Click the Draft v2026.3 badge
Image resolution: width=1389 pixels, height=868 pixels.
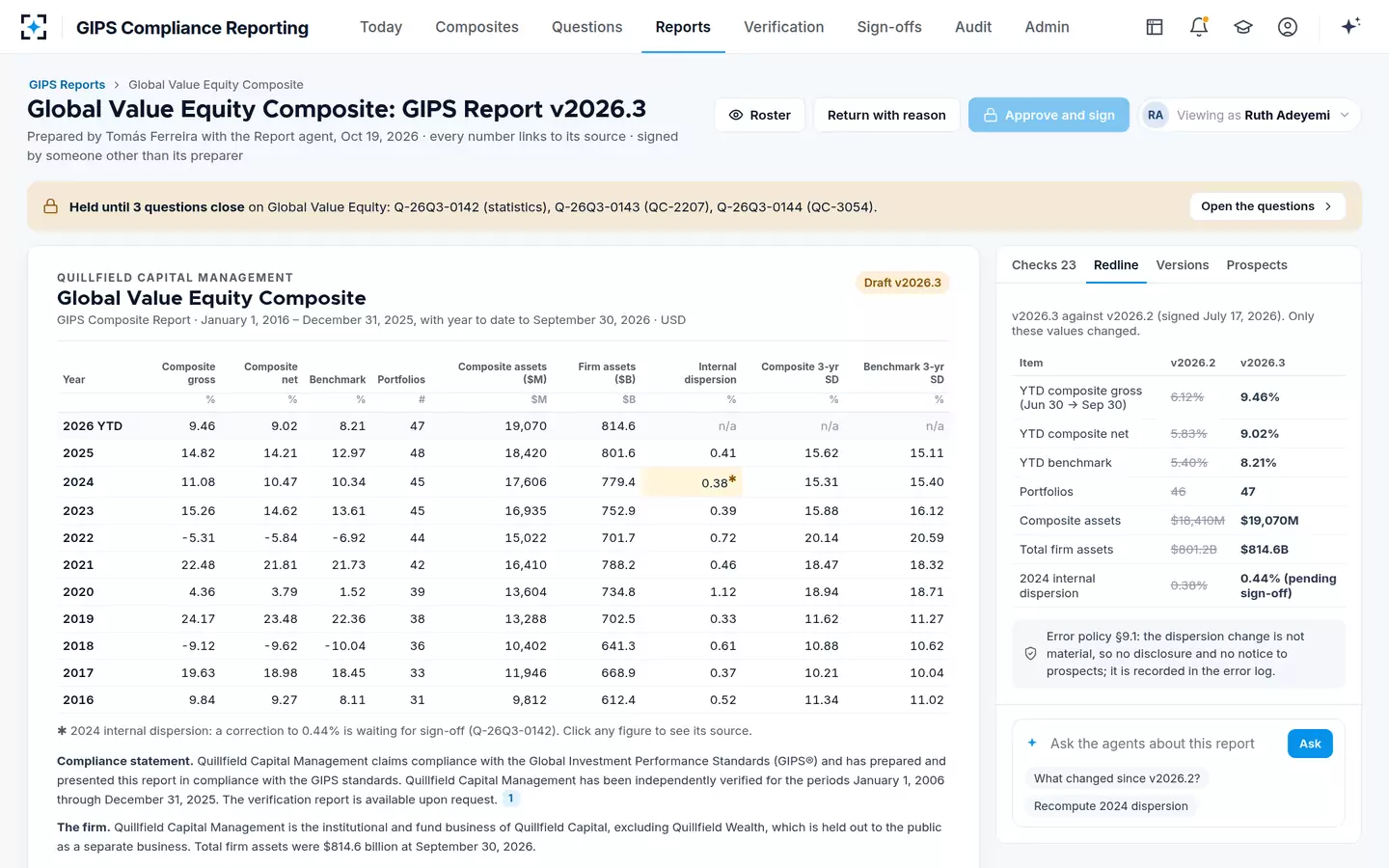tap(903, 283)
